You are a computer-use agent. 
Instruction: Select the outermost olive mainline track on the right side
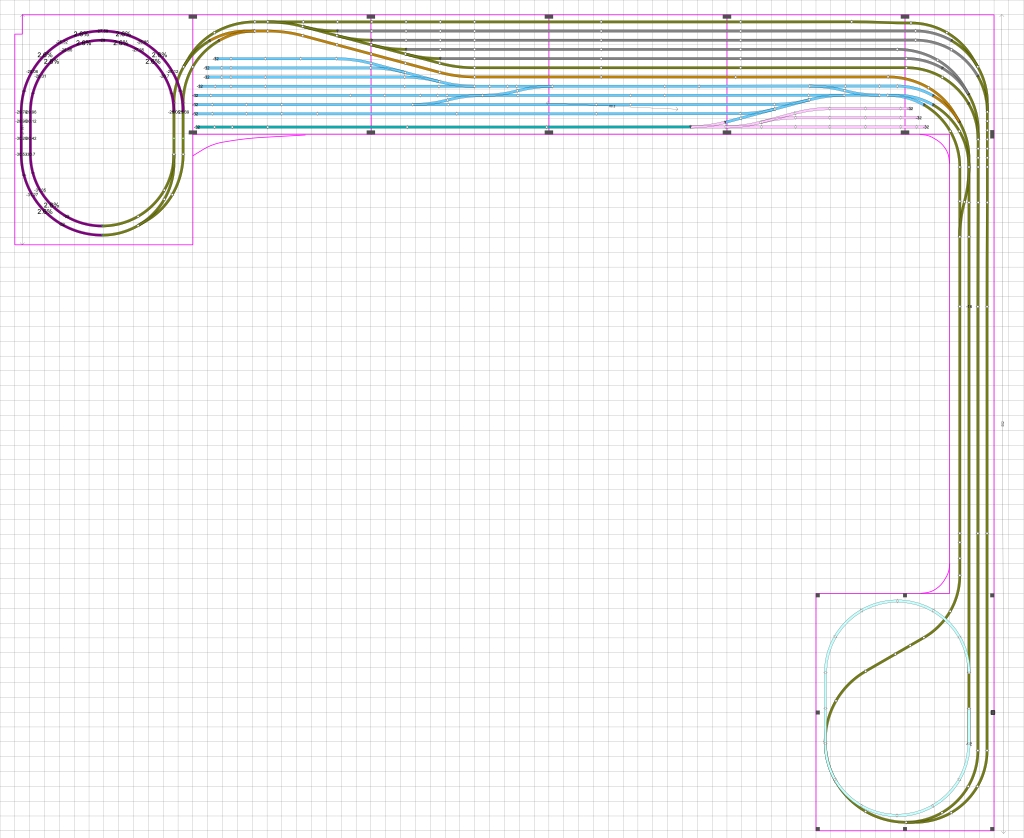point(987,425)
